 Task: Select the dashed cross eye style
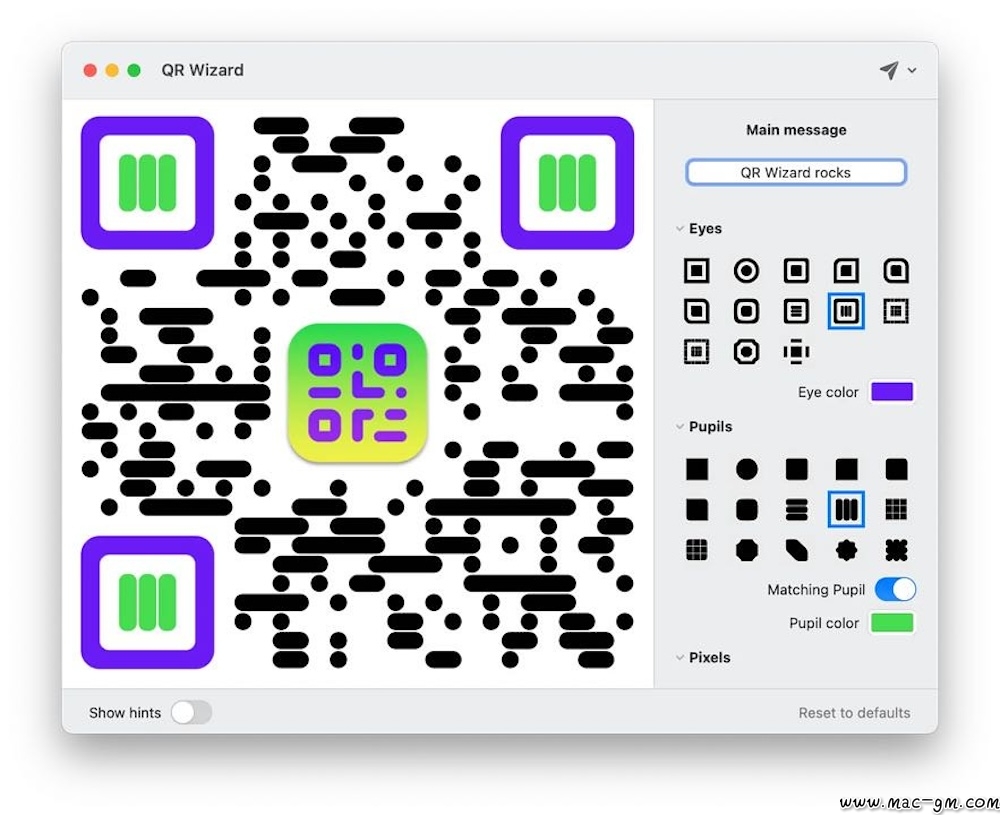click(x=796, y=351)
